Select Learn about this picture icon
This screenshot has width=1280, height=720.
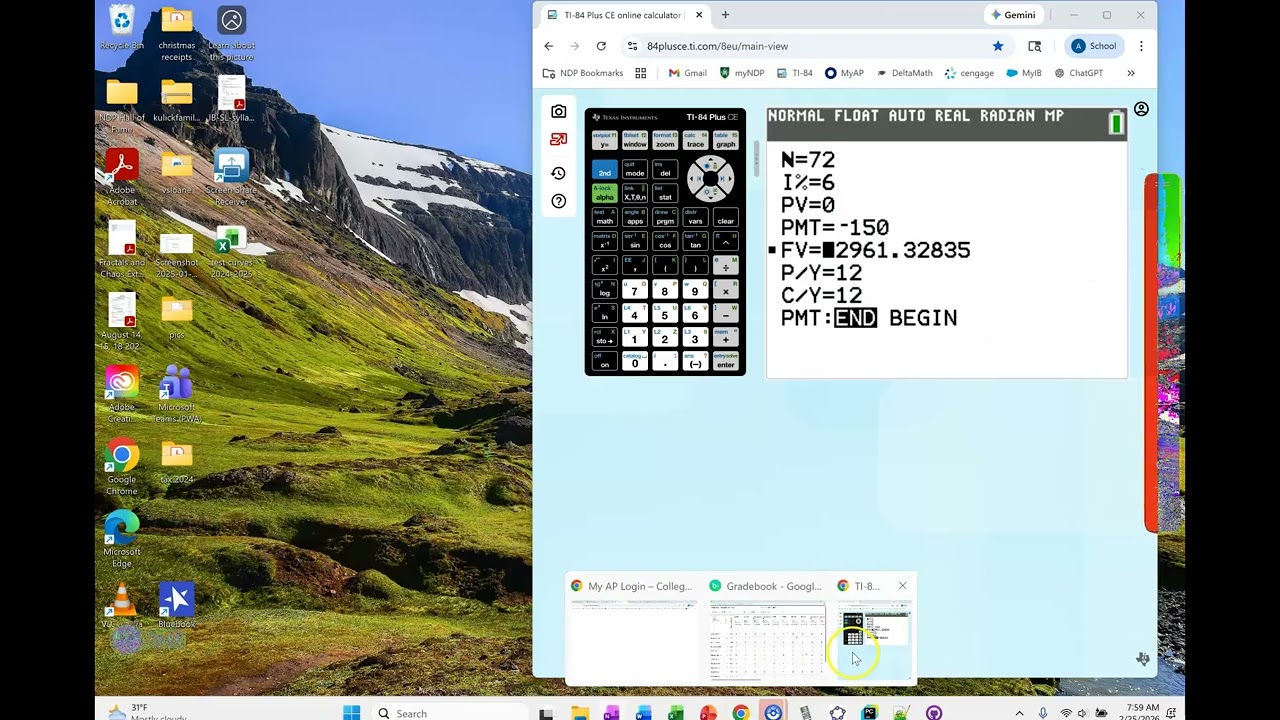(231, 34)
